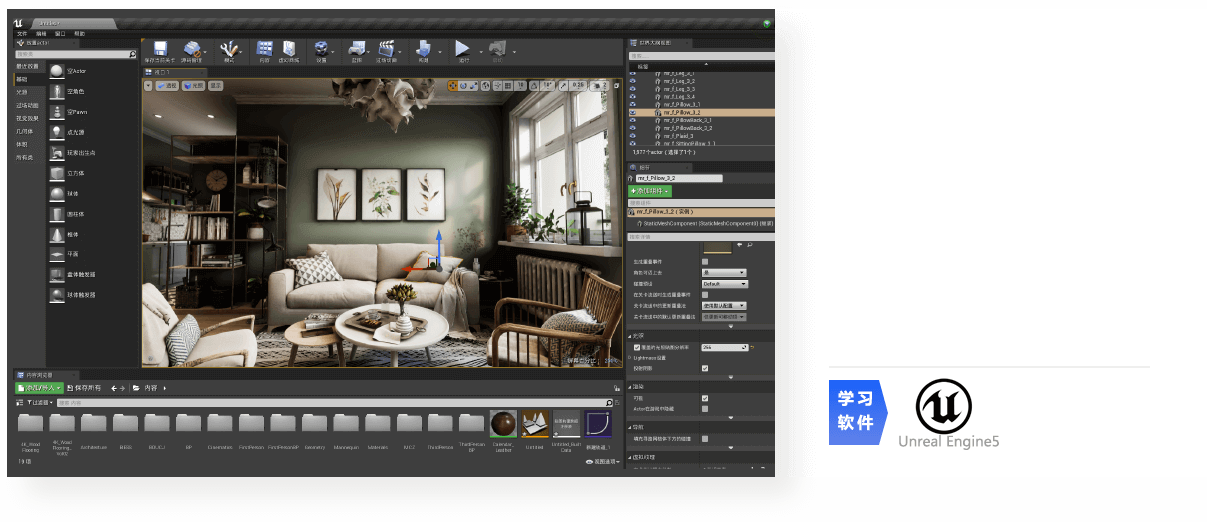
Task: Toggle the Actor Hidden In Game checkbox
Action: pyautogui.click(x=706, y=409)
